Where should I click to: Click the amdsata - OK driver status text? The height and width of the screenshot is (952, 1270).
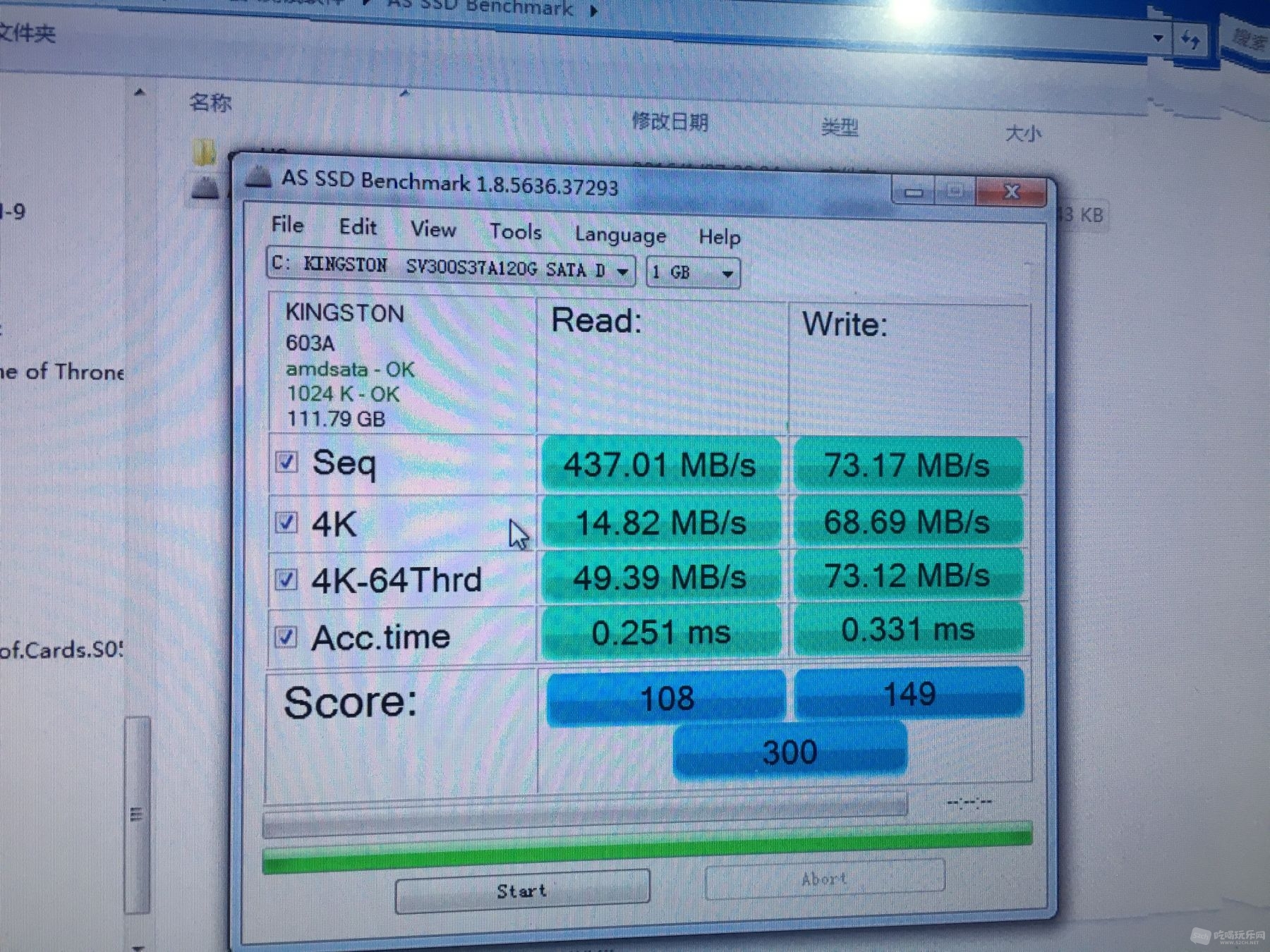click(350, 370)
